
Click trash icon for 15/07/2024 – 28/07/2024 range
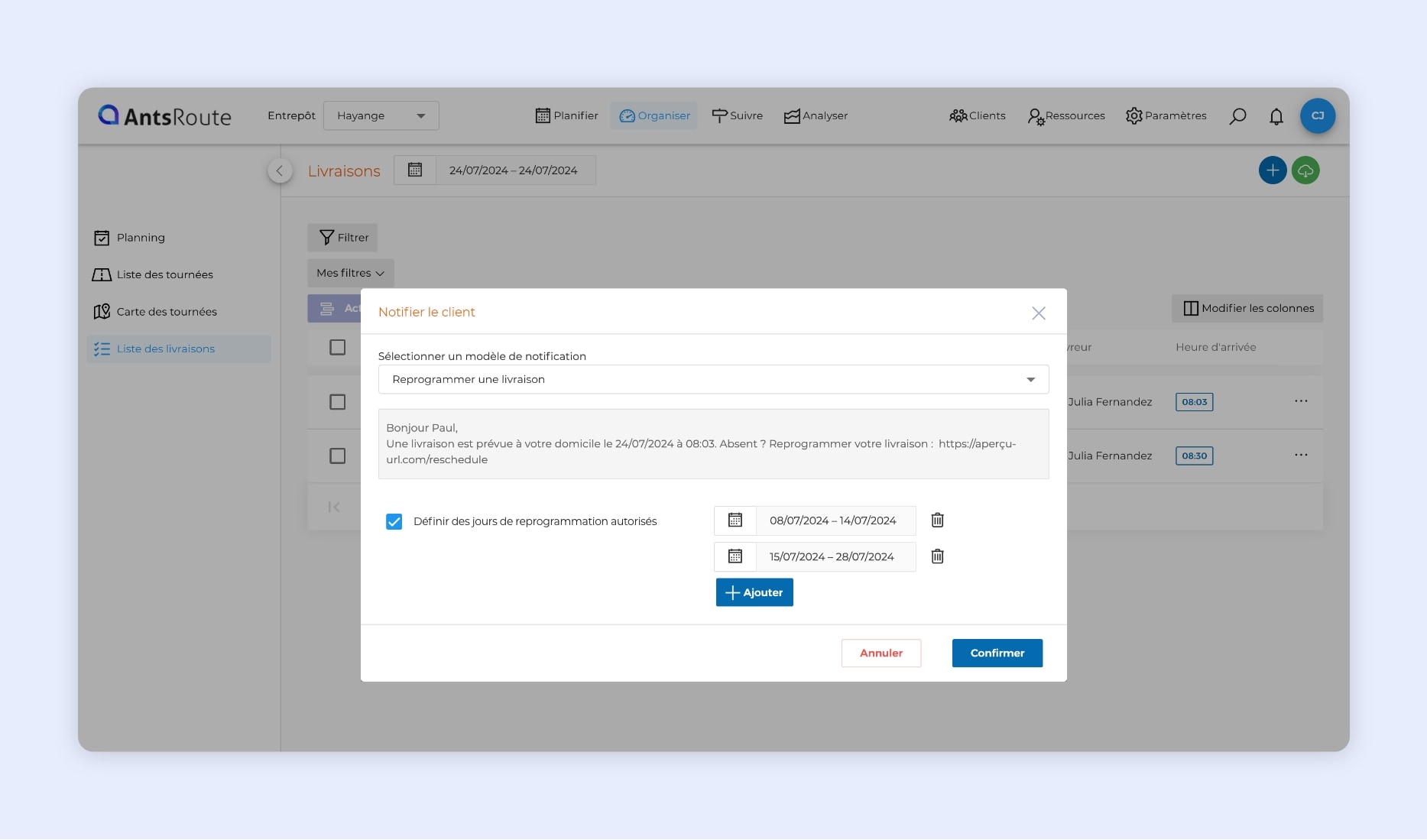(937, 556)
